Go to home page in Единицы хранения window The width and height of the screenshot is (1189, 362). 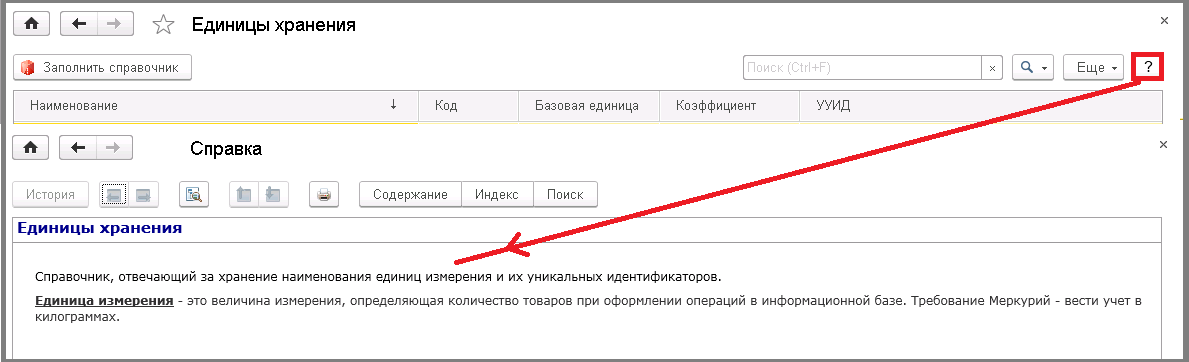(31, 24)
